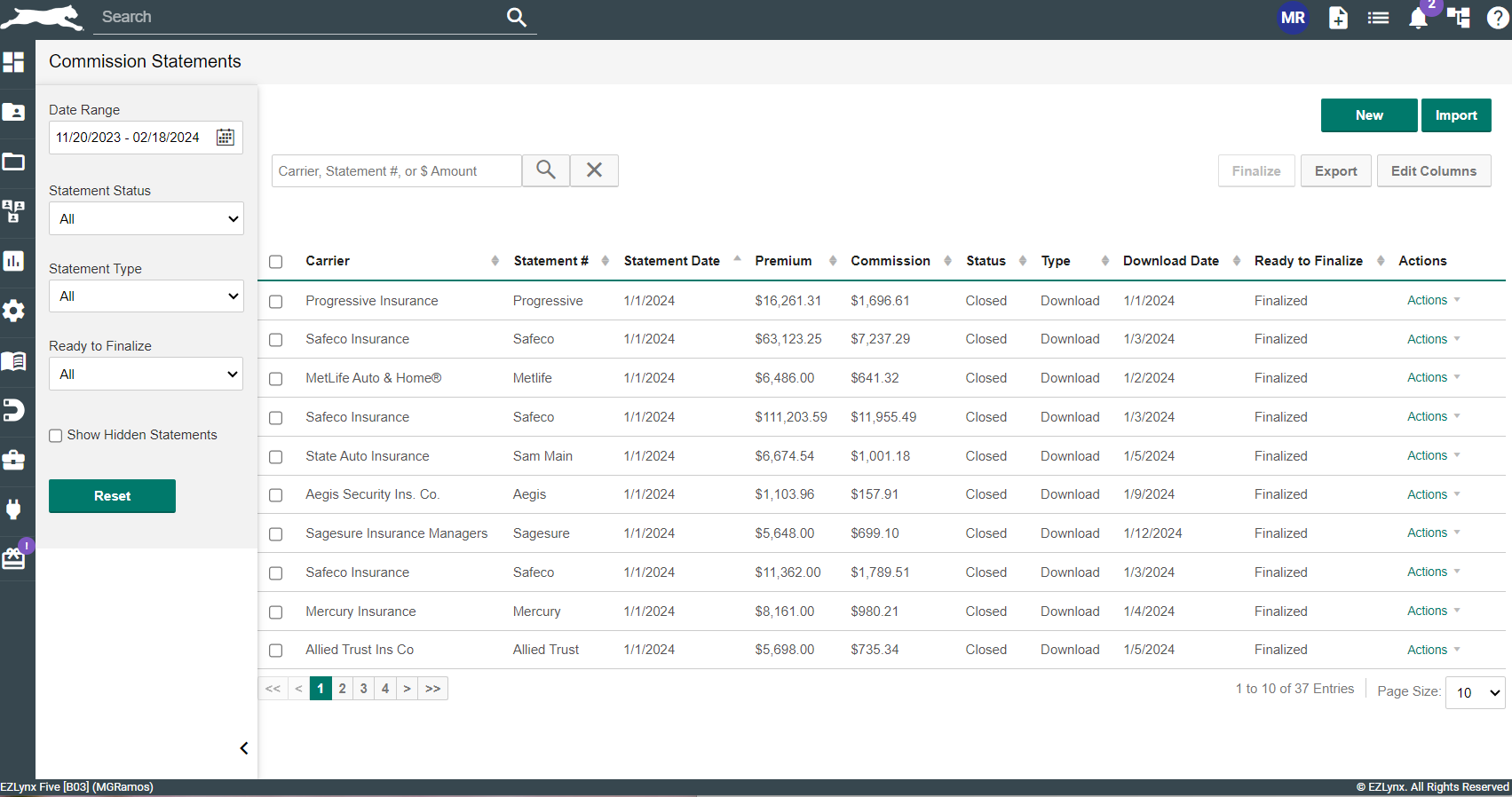Screen dimensions: 1512x797
Task: Open the Statement Status dropdown
Action: tap(146, 218)
